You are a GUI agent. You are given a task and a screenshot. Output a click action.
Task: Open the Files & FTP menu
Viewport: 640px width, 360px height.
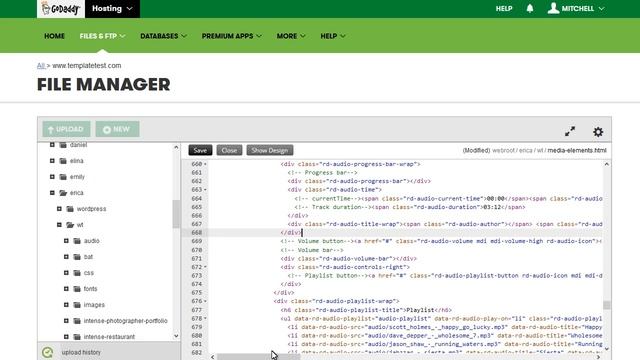coord(102,36)
